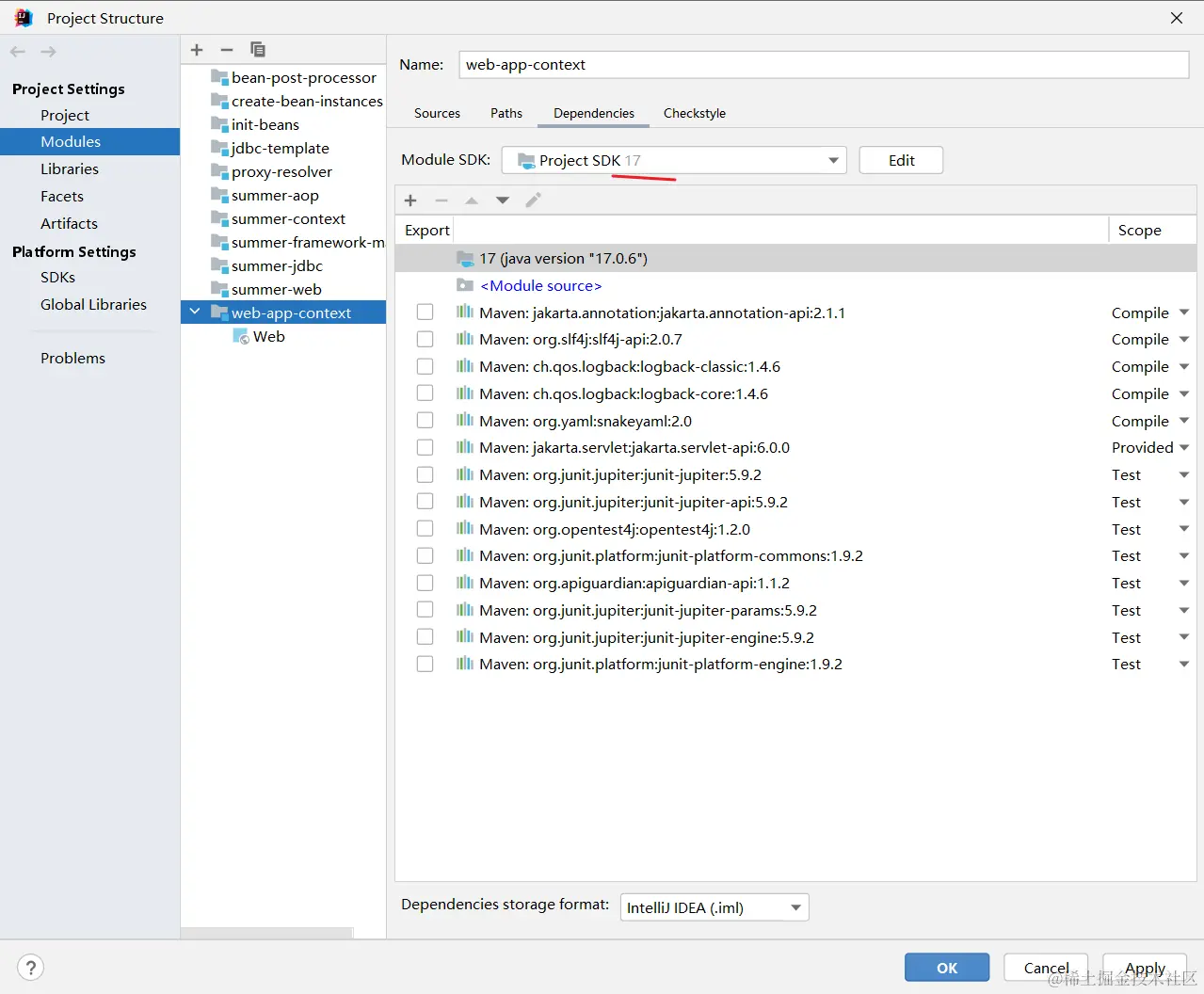
Task: Enable export for snakeyaml:2.0
Action: [x=425, y=421]
